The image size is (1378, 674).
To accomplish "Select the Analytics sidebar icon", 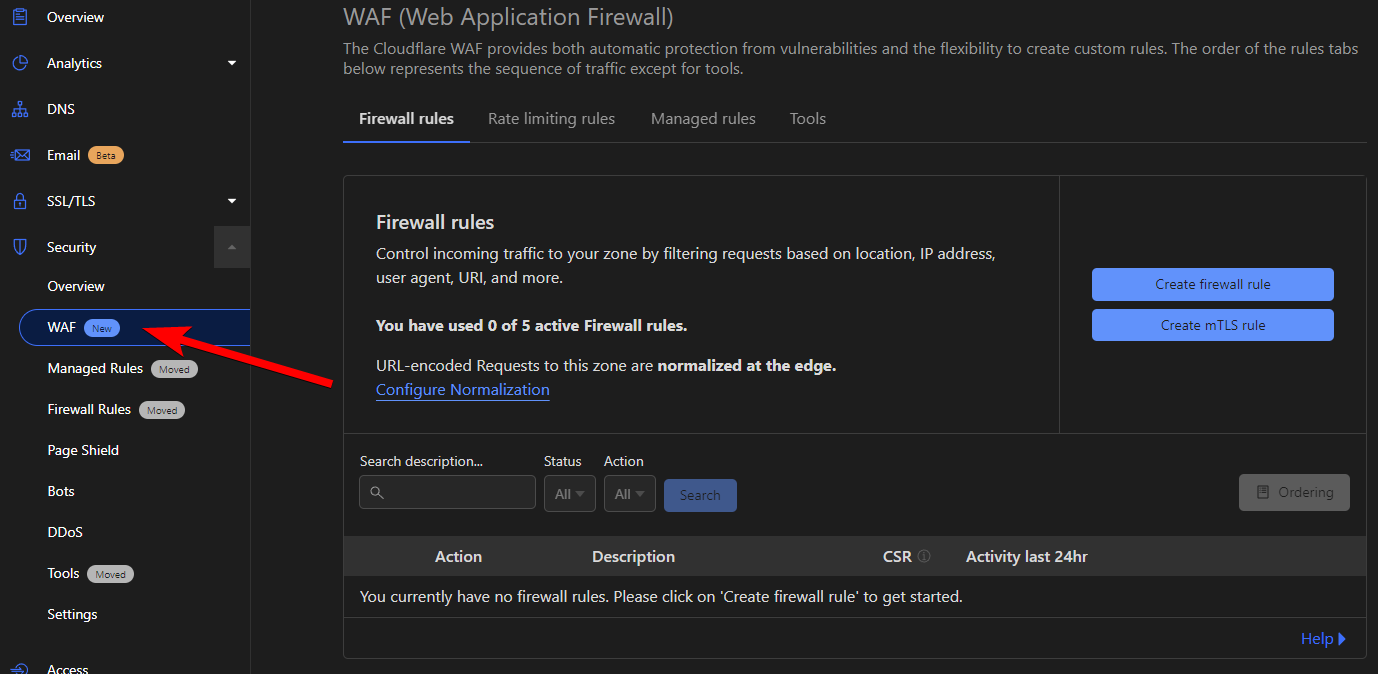I will pos(20,62).
